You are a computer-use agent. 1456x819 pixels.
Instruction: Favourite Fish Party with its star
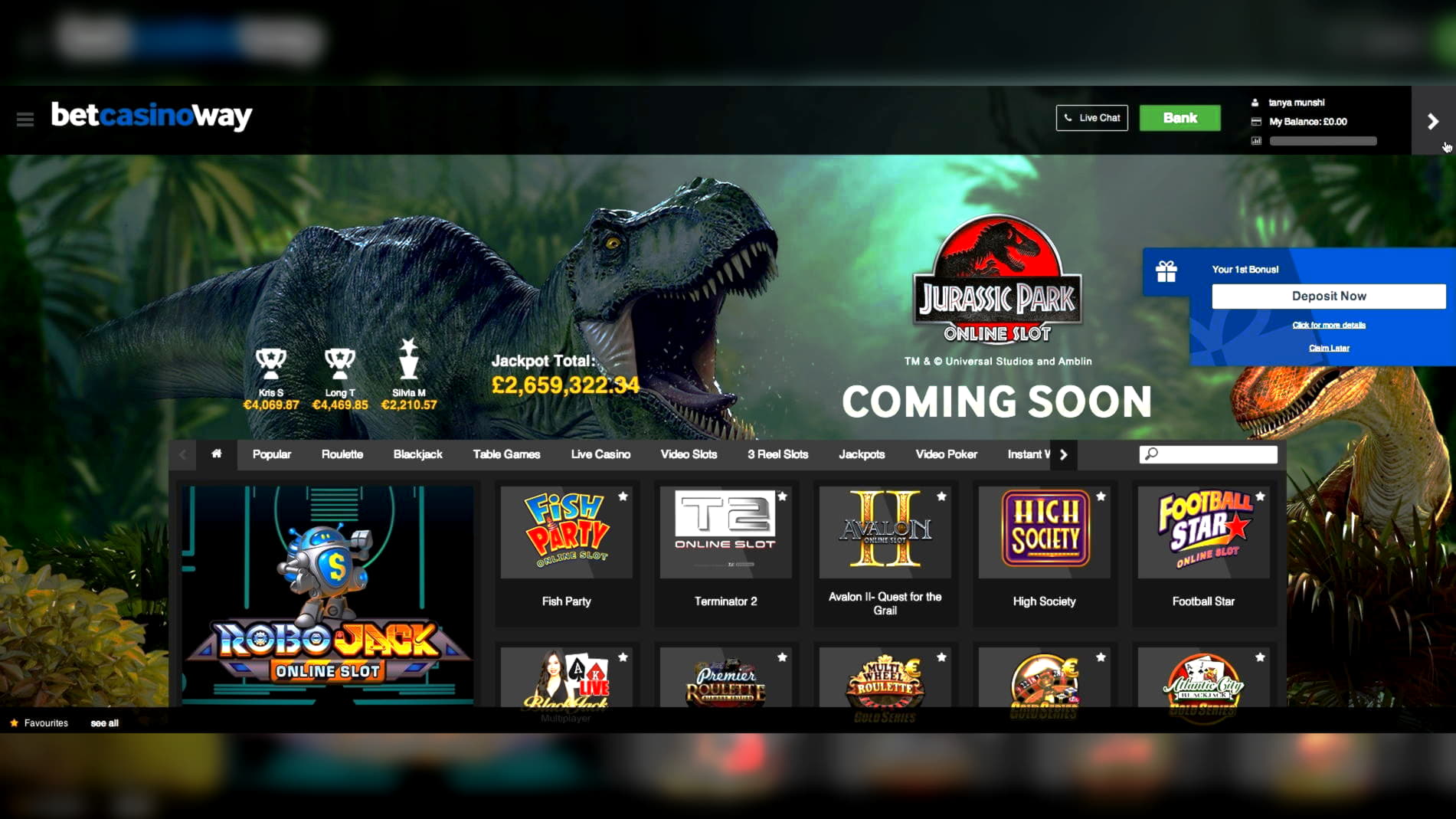click(x=623, y=496)
